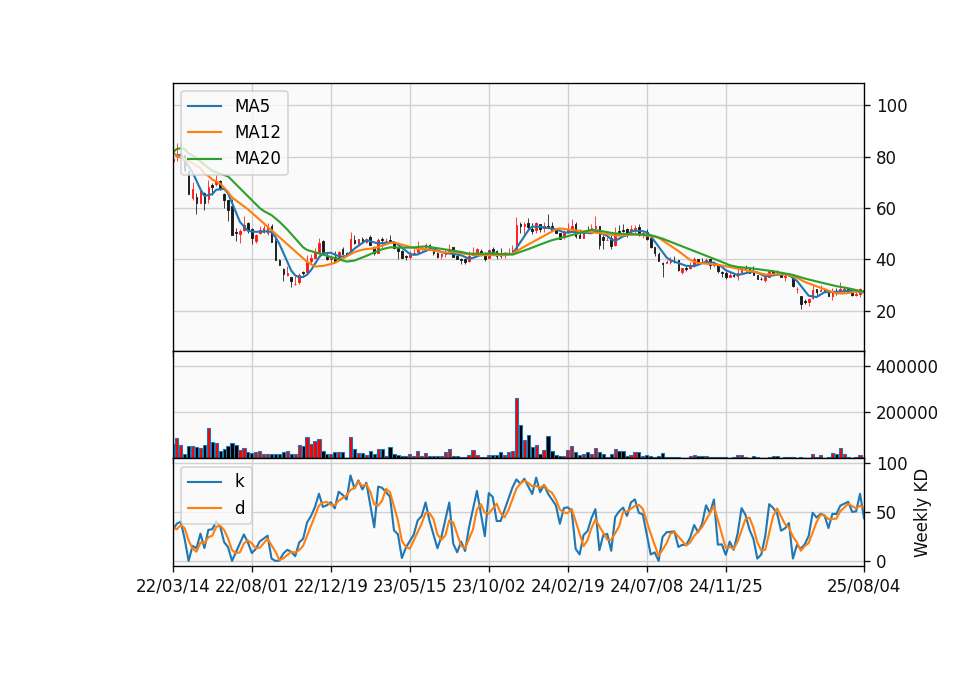Click the 24/07/08 date label
This screenshot has width=960, height=690.
point(647,586)
